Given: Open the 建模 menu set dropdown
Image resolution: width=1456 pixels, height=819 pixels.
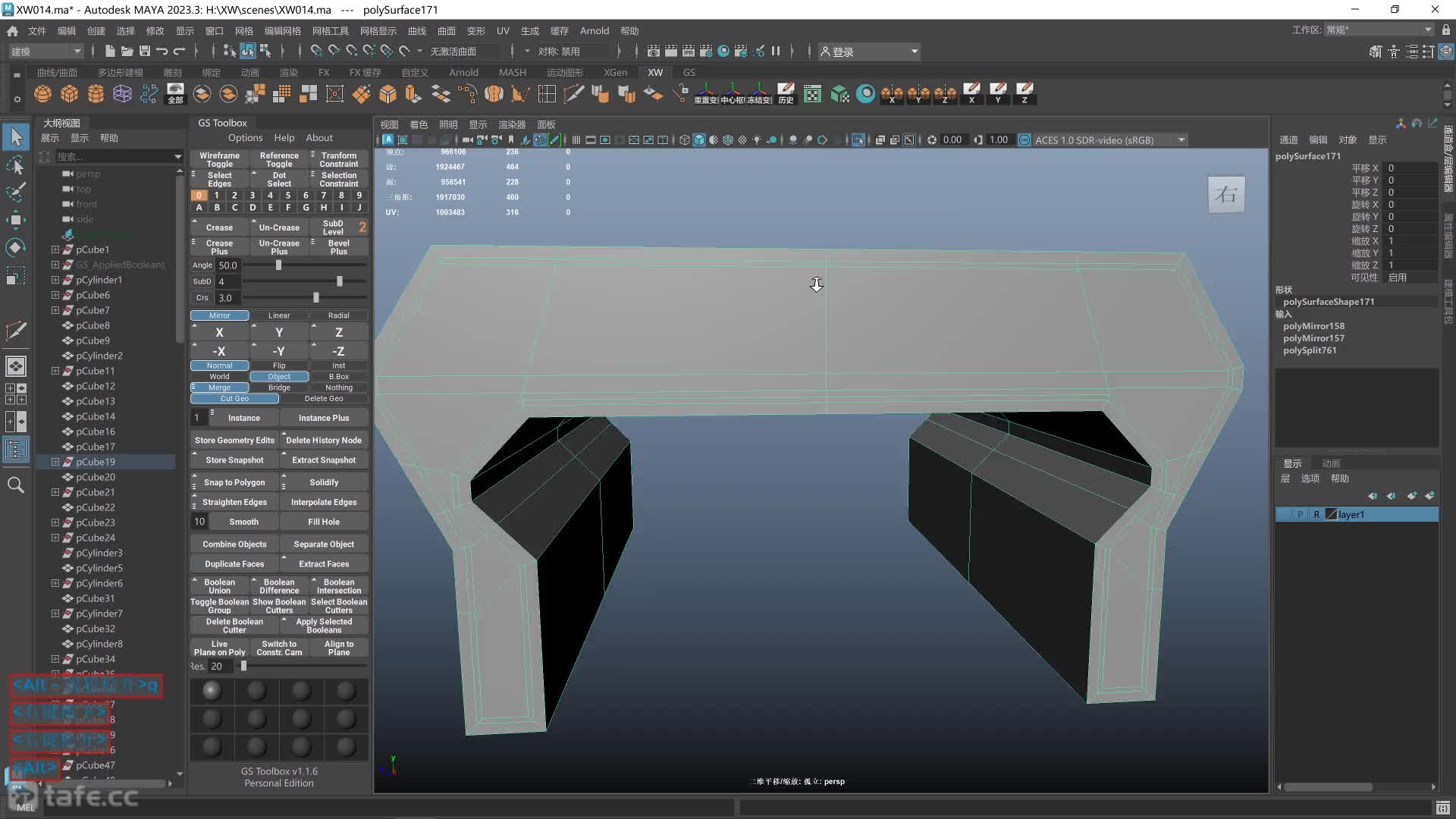Looking at the screenshot, I should click(45, 52).
